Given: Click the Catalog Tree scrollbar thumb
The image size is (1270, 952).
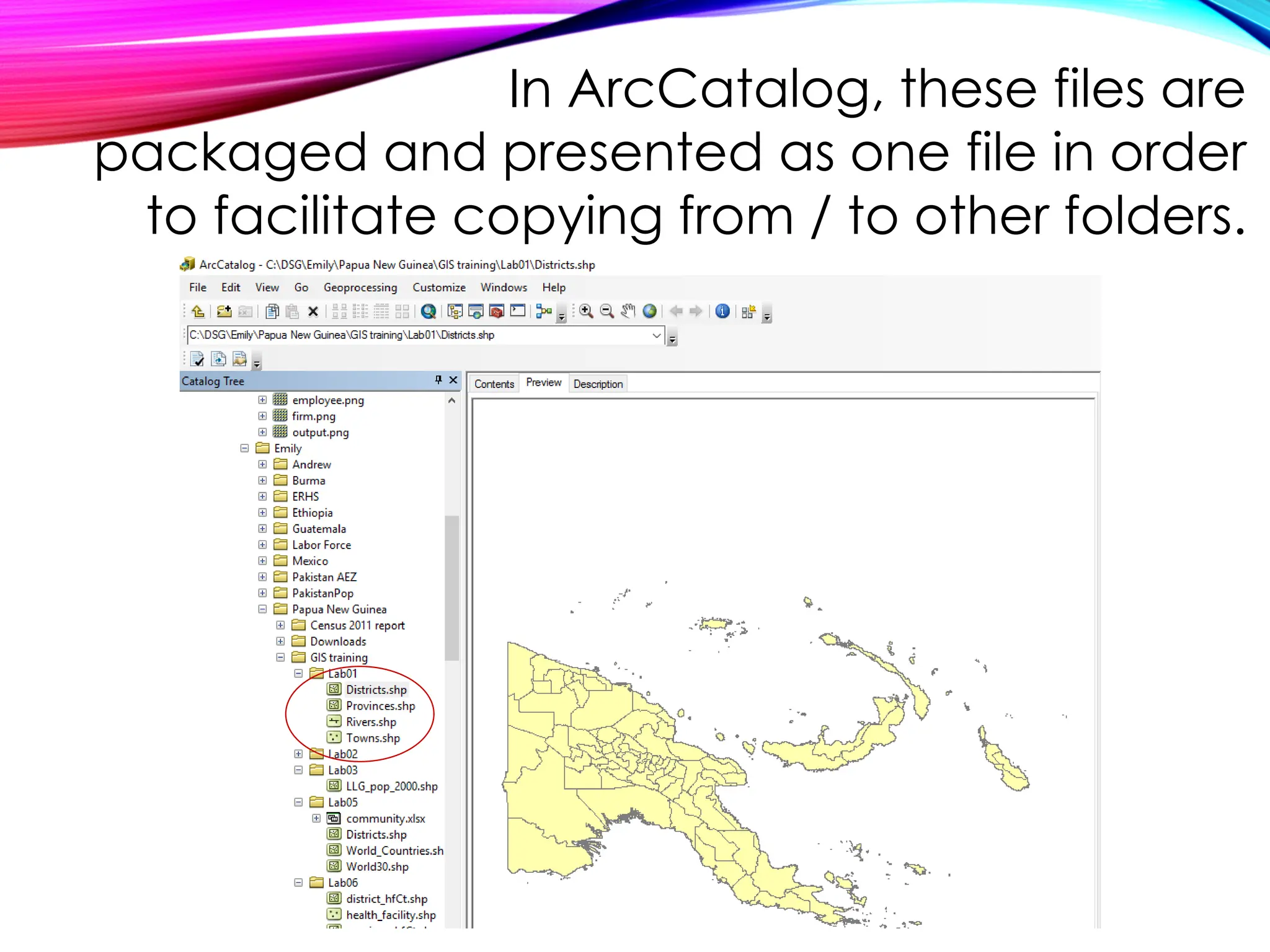Looking at the screenshot, I should click(452, 588).
